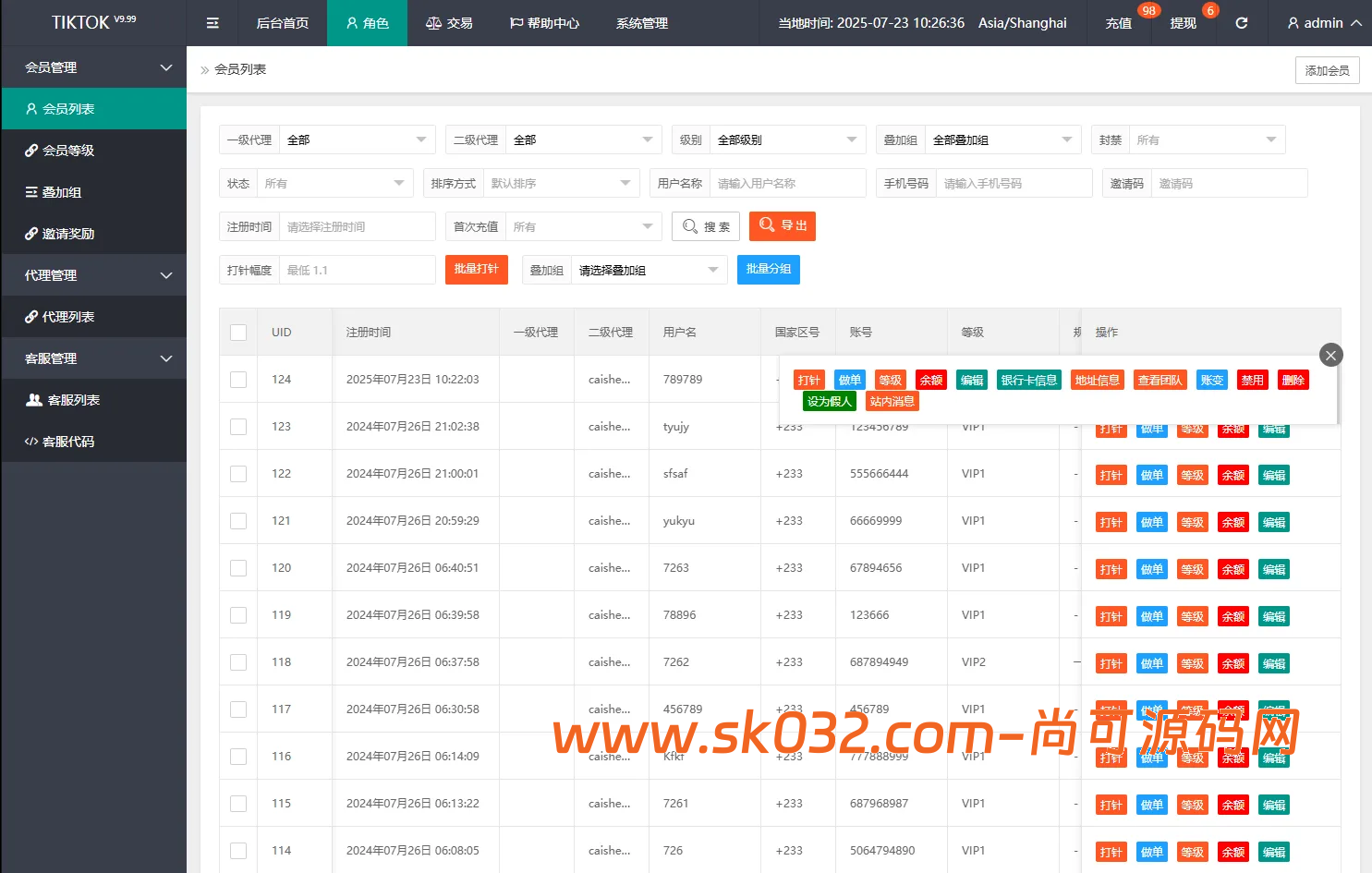Open the 系统管理 menu item
This screenshot has width=1372, height=873.
coord(640,23)
